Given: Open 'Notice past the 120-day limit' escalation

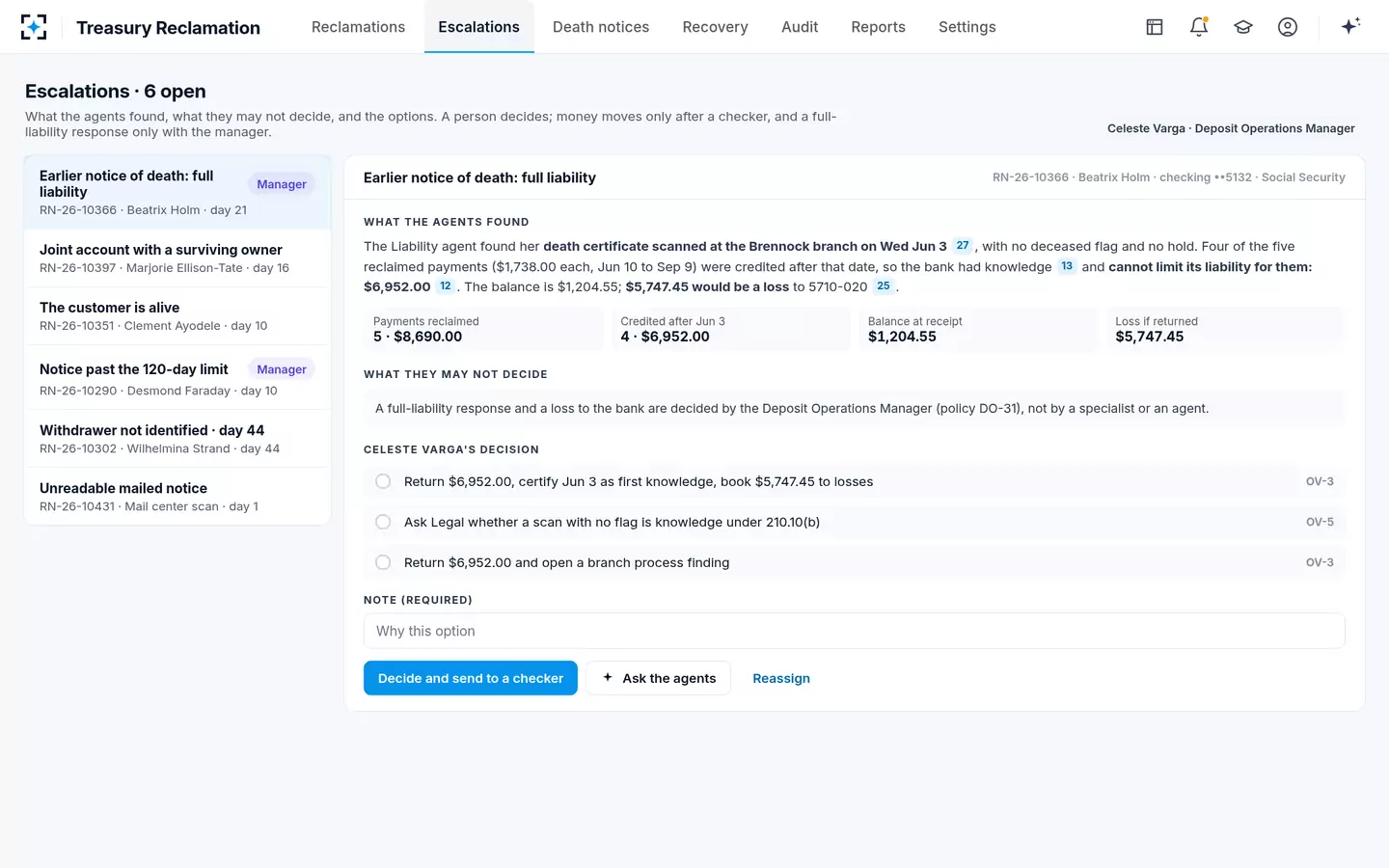Looking at the screenshot, I should 177,378.
